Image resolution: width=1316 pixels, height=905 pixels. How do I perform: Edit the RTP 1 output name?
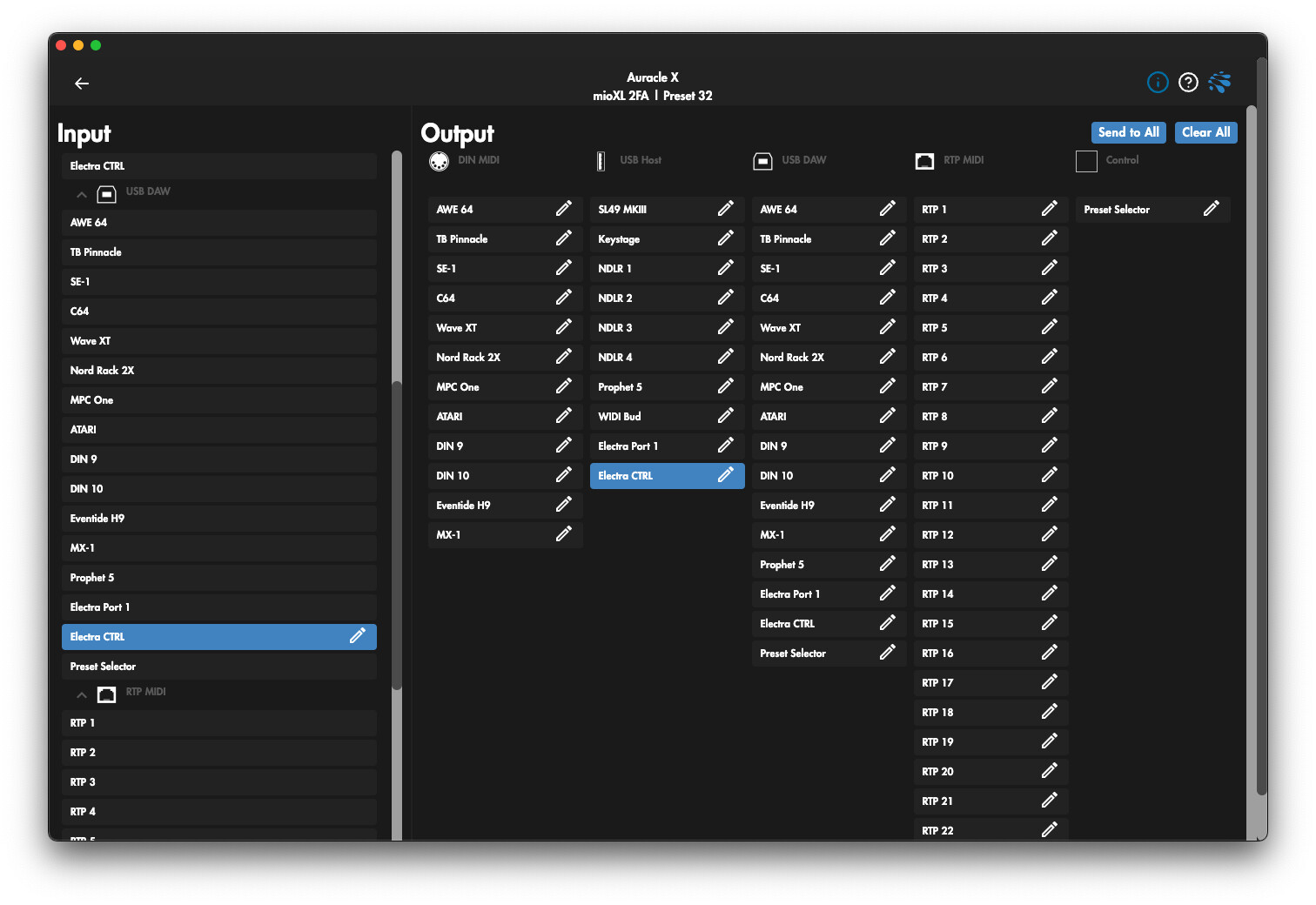pos(1050,209)
